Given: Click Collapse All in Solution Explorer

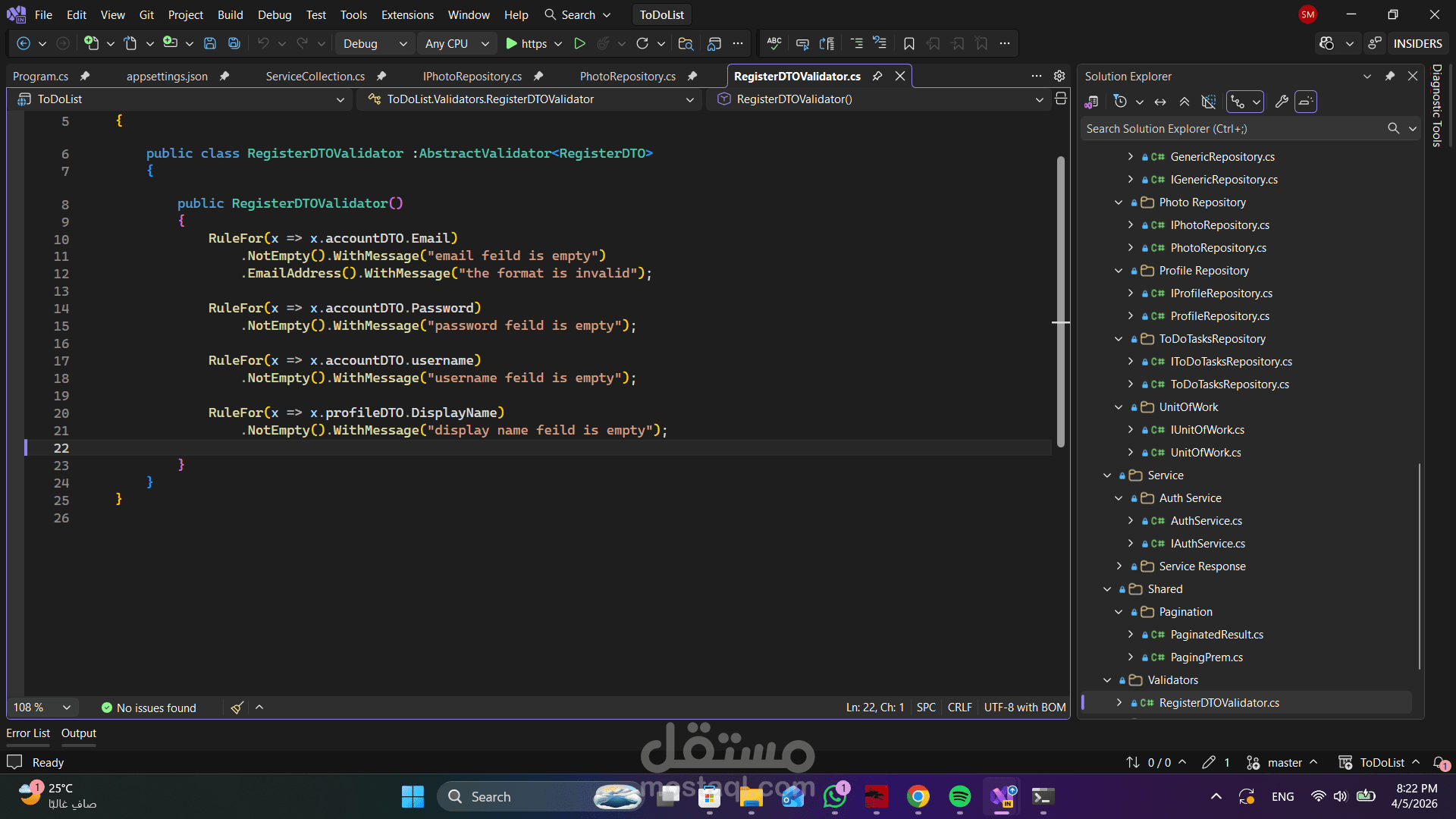Looking at the screenshot, I should click(x=1185, y=102).
